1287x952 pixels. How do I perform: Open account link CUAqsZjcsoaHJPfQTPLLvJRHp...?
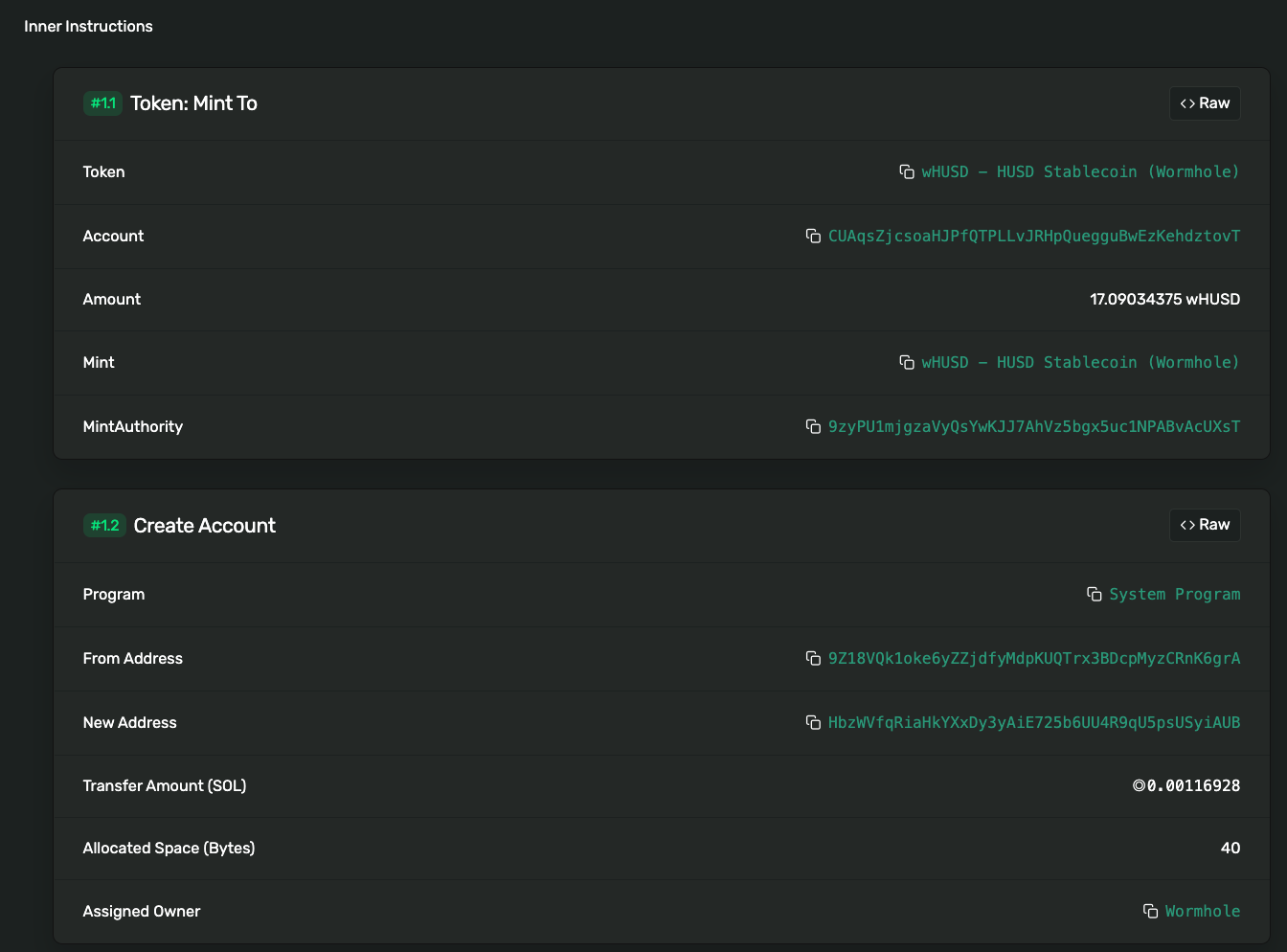pos(1034,236)
